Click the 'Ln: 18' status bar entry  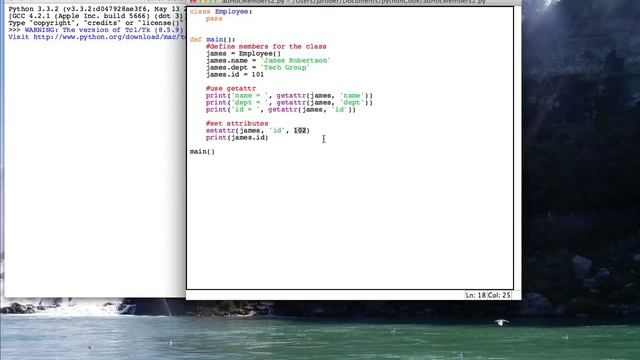pyautogui.click(x=476, y=295)
